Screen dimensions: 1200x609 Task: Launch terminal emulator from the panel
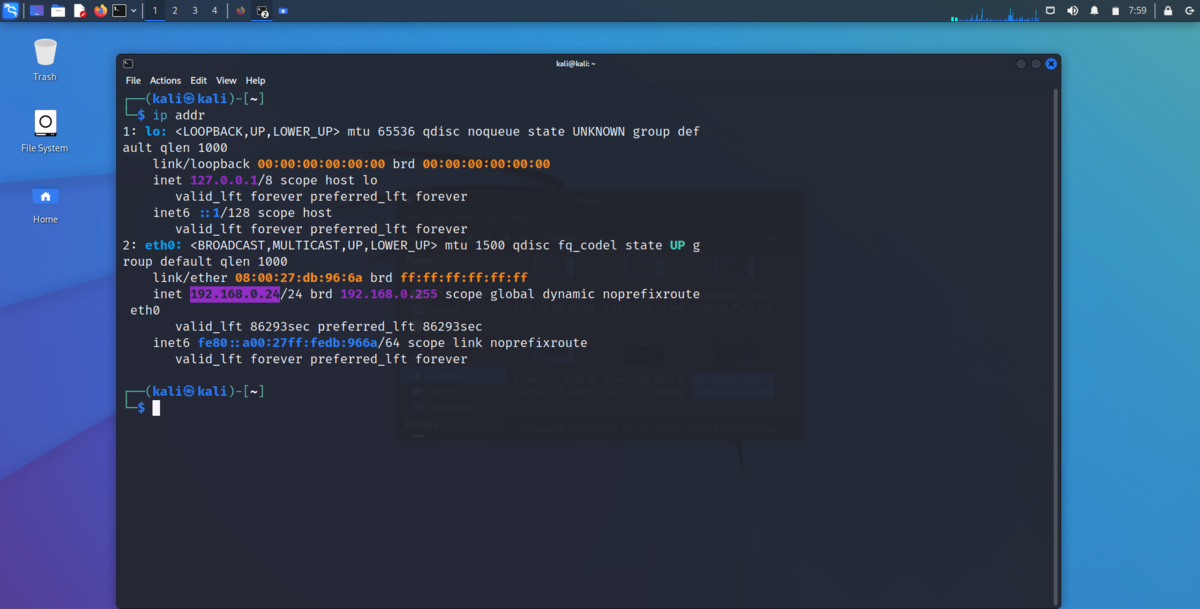(x=119, y=11)
